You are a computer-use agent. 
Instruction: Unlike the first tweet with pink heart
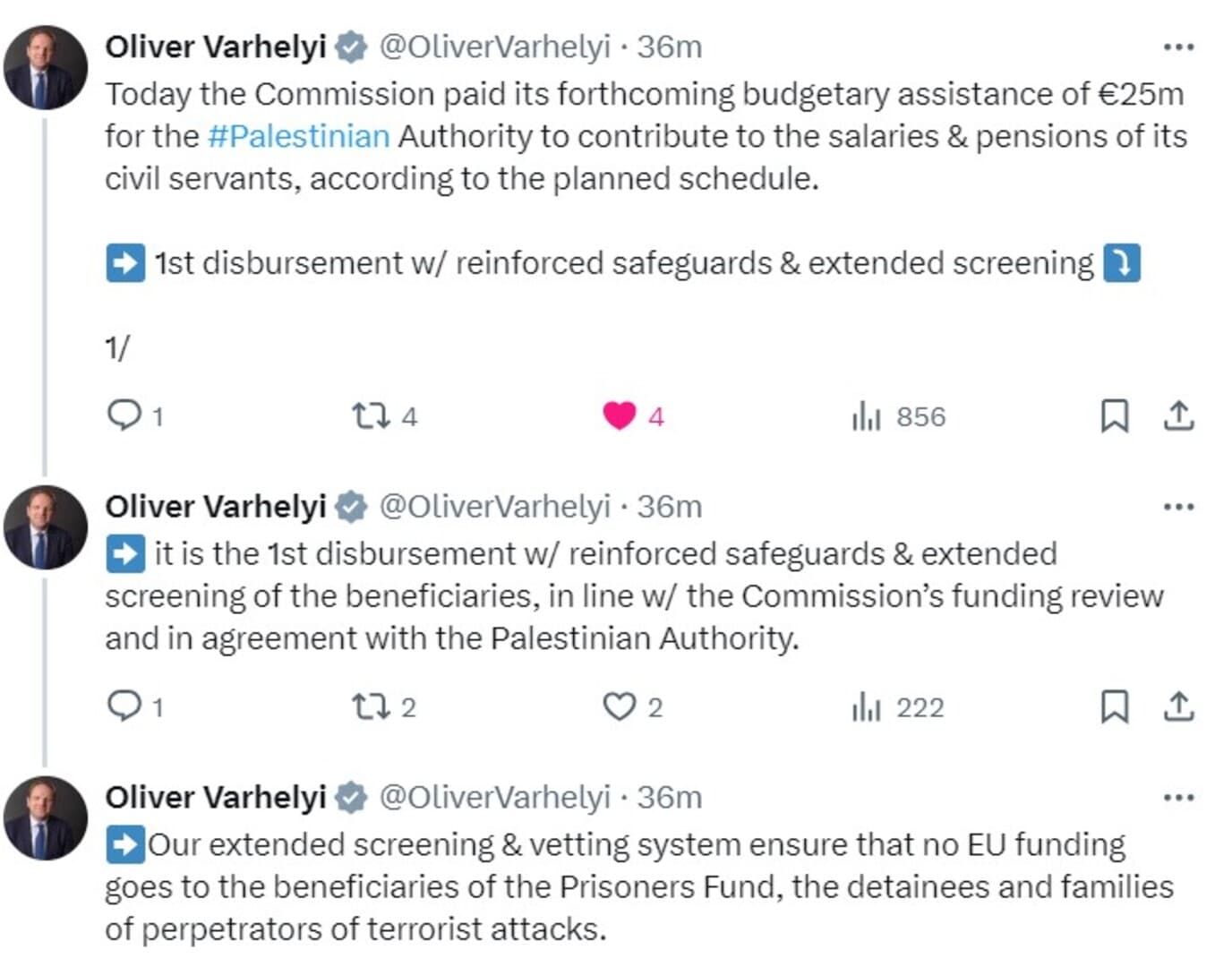point(620,416)
